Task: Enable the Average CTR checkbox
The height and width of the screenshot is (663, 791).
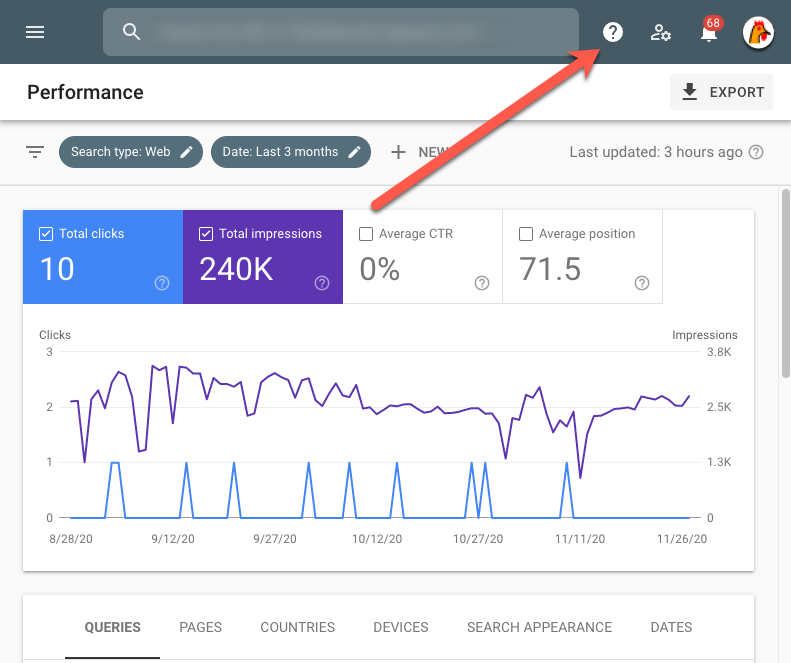Action: pyautogui.click(x=366, y=234)
